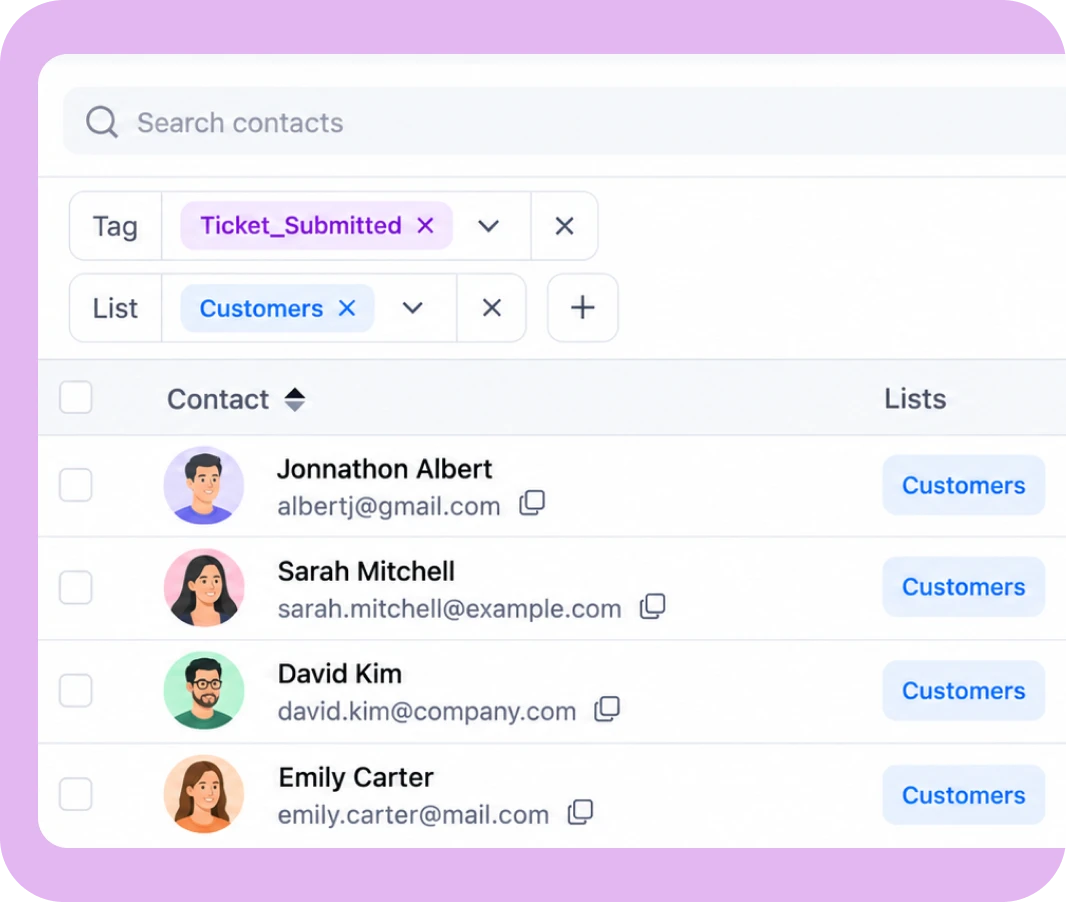Open Sarah Mitchell's avatar
This screenshot has height=902, width=1066.
(204, 588)
